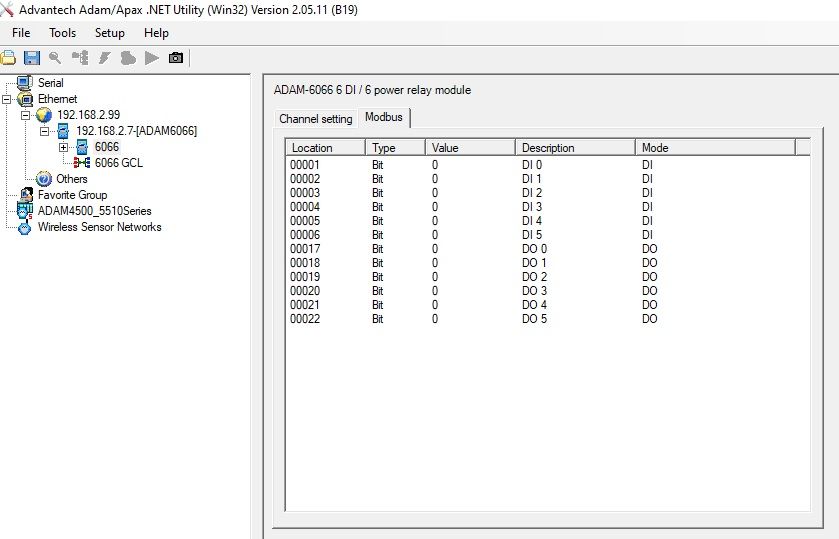Open the Help menu
Image resolution: width=839 pixels, height=539 pixels.
[x=156, y=33]
